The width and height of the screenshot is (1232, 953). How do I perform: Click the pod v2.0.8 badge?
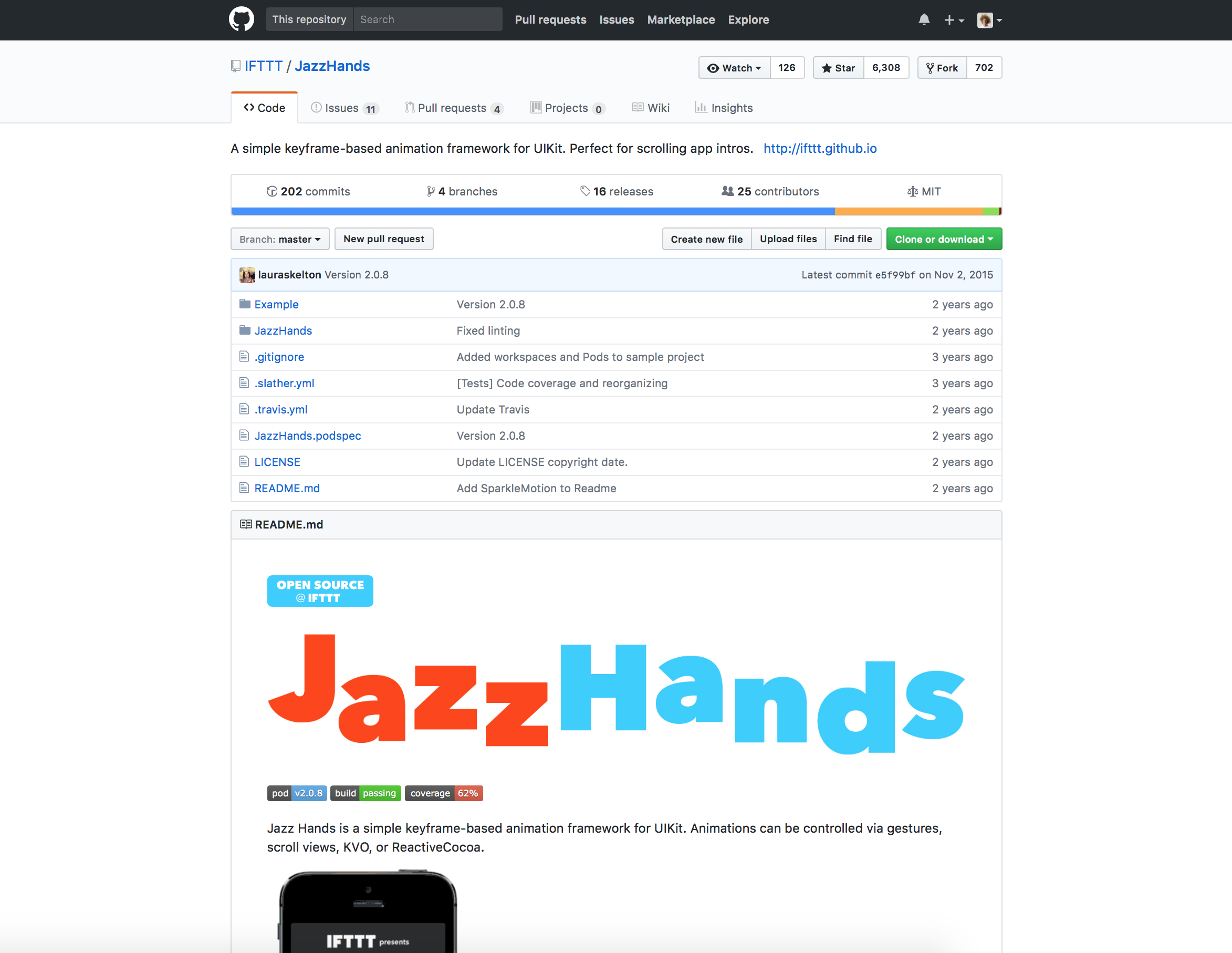pos(297,793)
